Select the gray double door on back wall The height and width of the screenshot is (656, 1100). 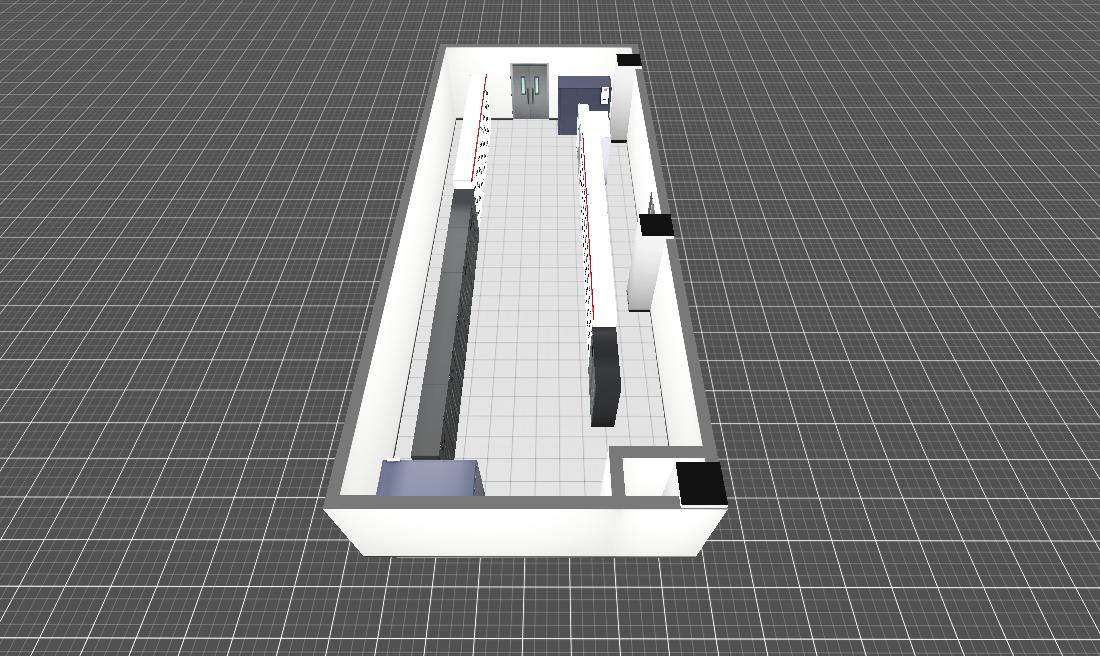(x=530, y=91)
